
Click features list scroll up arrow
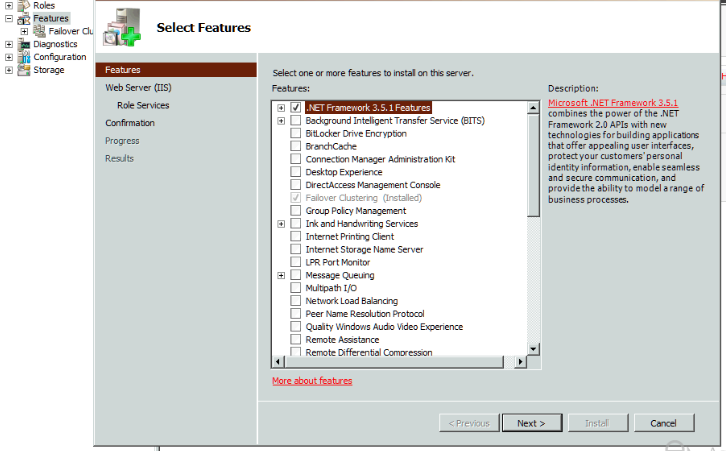click(533, 107)
